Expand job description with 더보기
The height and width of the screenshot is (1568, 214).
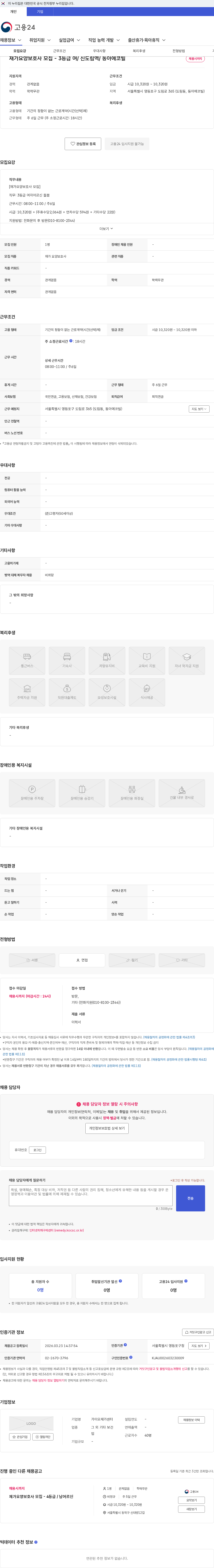tap(106, 228)
